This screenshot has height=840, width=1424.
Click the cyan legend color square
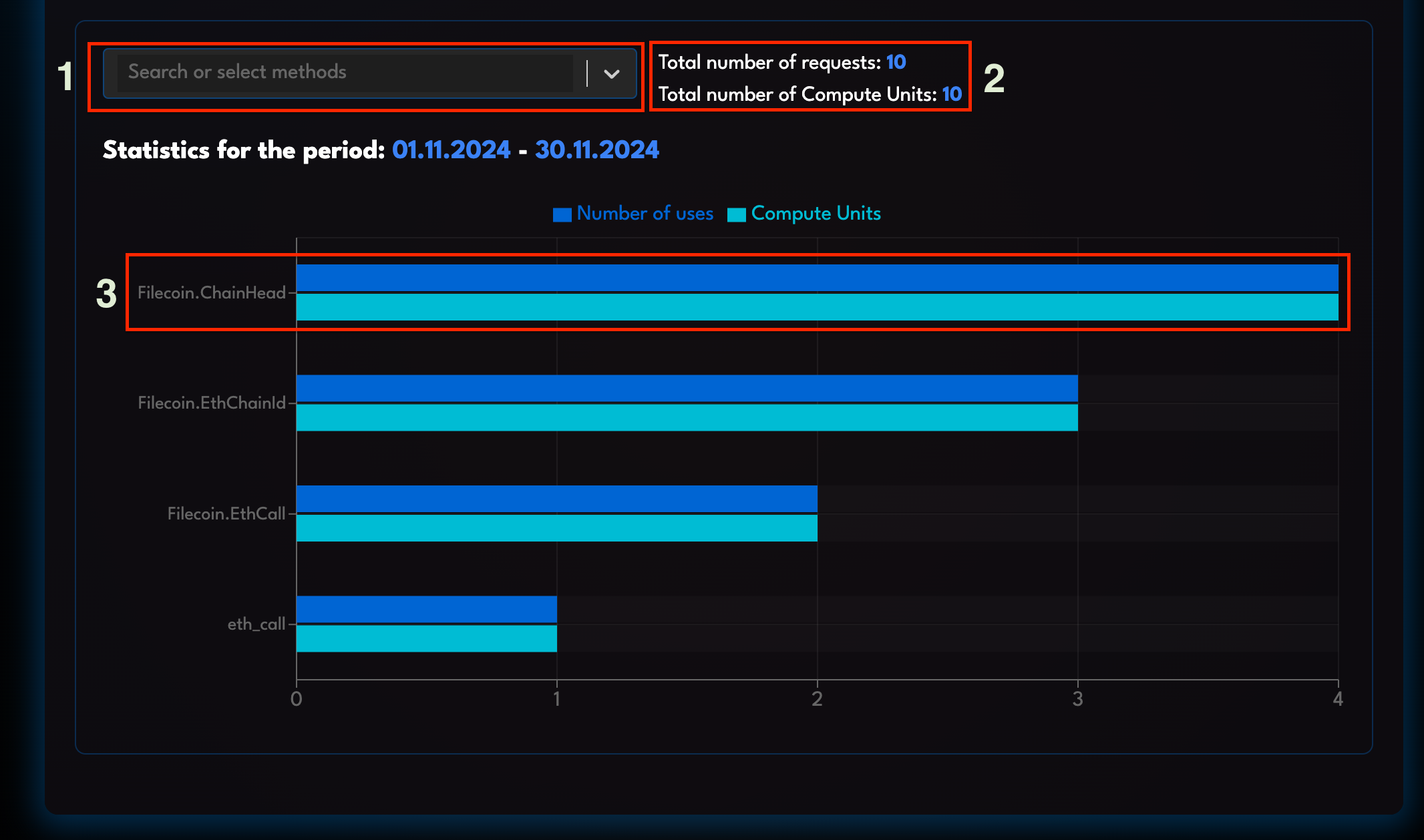point(736,214)
